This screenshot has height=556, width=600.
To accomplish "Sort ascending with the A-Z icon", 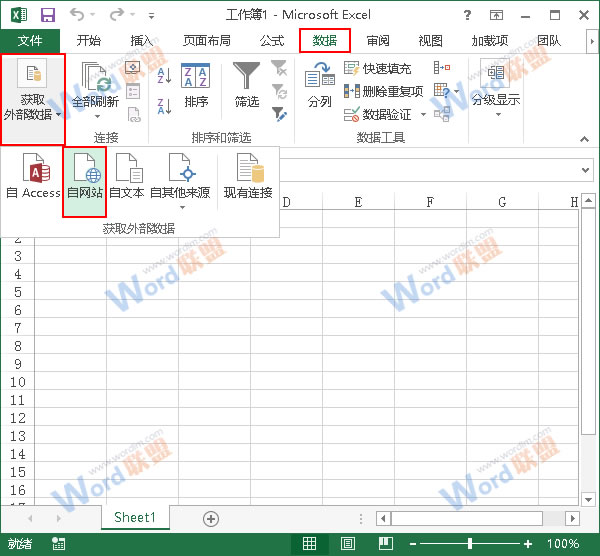I will point(163,73).
